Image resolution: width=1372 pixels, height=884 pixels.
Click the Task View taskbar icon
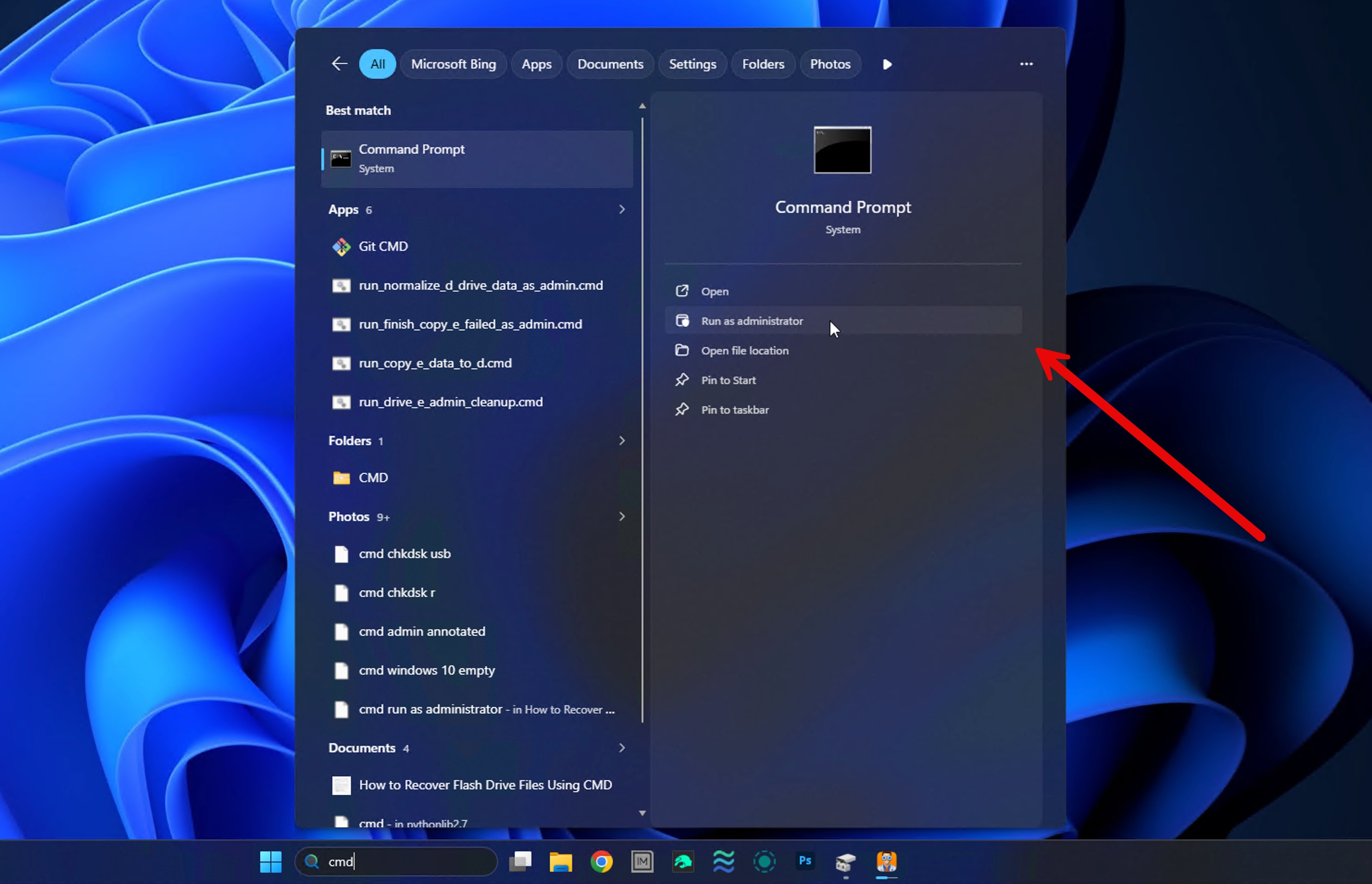click(x=520, y=861)
